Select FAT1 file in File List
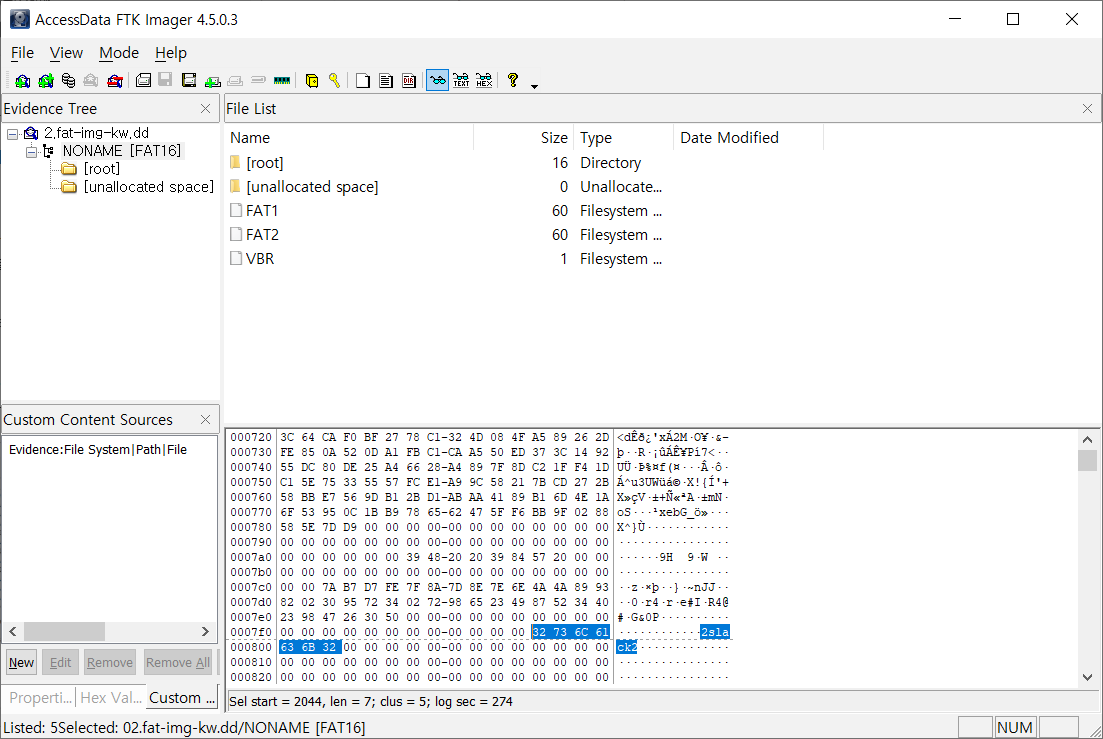1103x739 pixels. [x=262, y=211]
